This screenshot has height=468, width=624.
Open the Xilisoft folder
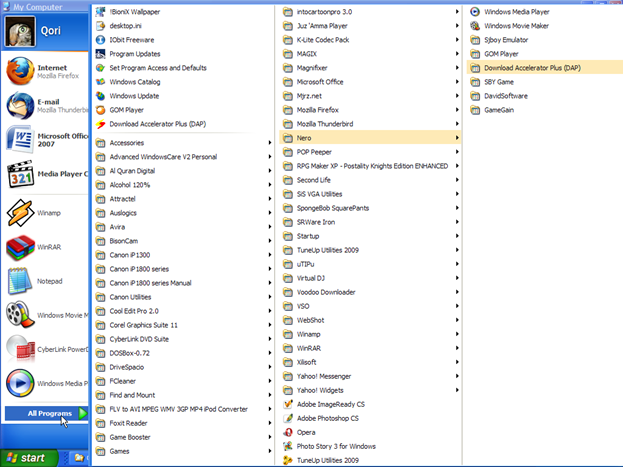370,362
